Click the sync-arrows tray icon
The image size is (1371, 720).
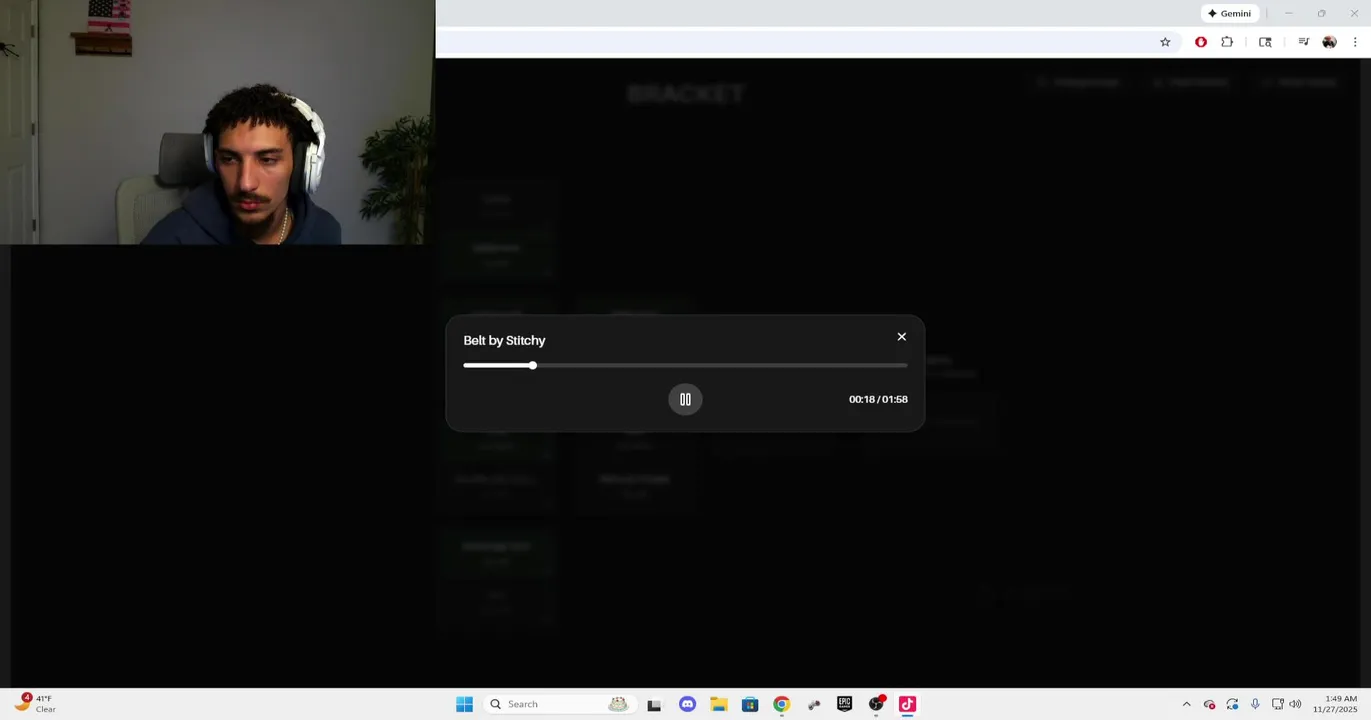click(1232, 704)
